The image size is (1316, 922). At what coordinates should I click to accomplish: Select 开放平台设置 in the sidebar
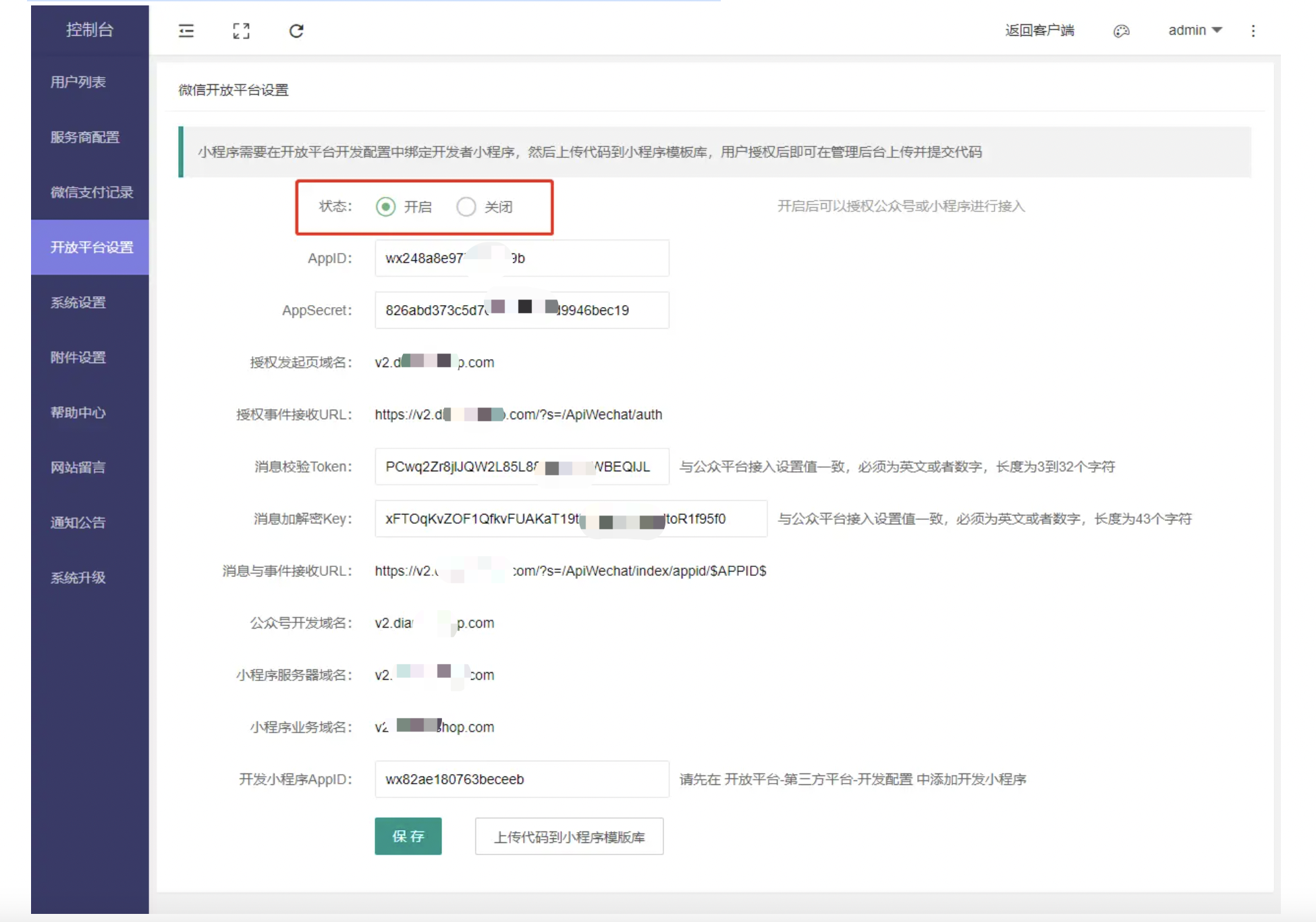pos(90,247)
